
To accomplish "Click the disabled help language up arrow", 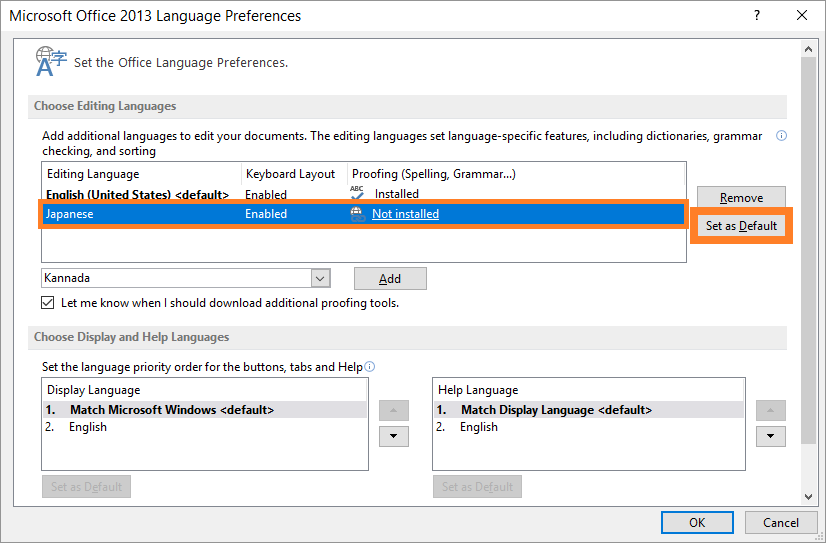I will click(x=771, y=410).
